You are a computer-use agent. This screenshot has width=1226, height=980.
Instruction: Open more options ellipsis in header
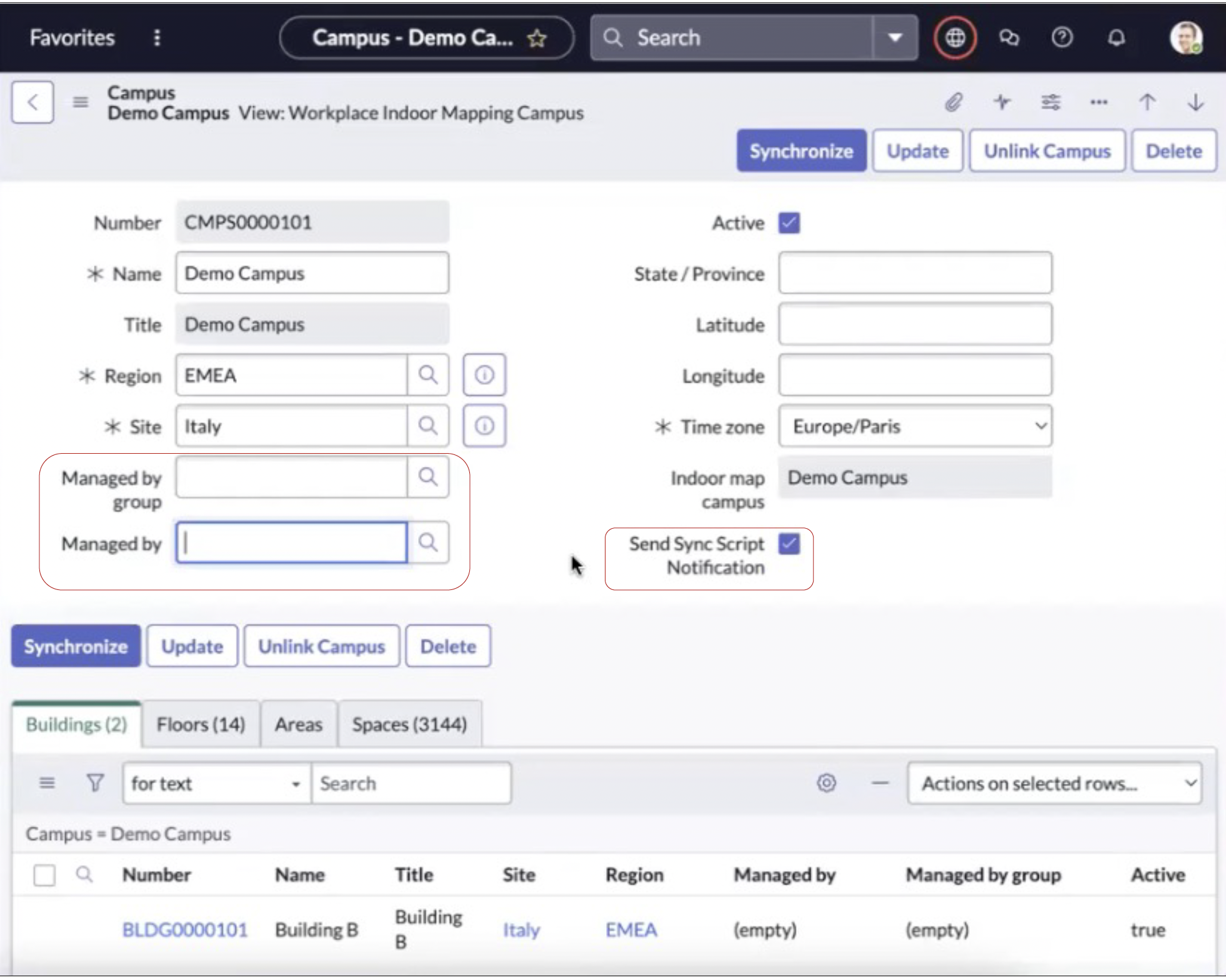1099,102
